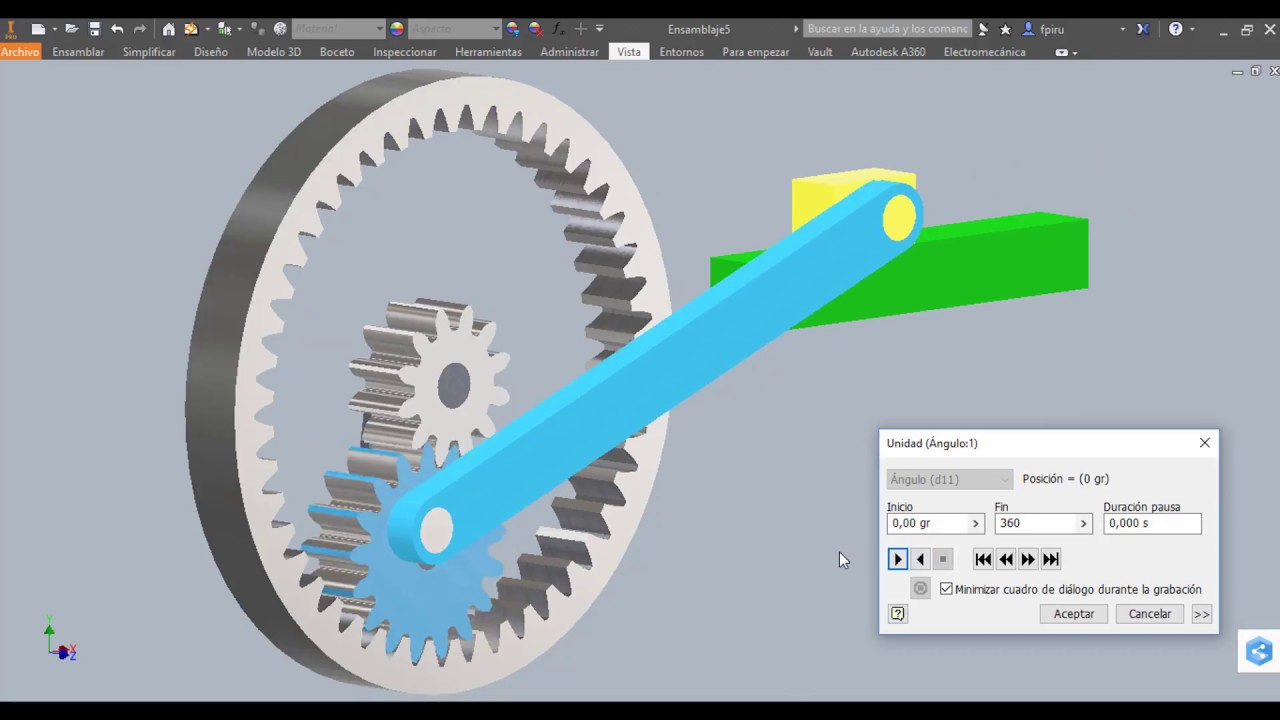The height and width of the screenshot is (720, 1280).
Task: Open the fx parameters icon
Action: pyautogui.click(x=558, y=29)
